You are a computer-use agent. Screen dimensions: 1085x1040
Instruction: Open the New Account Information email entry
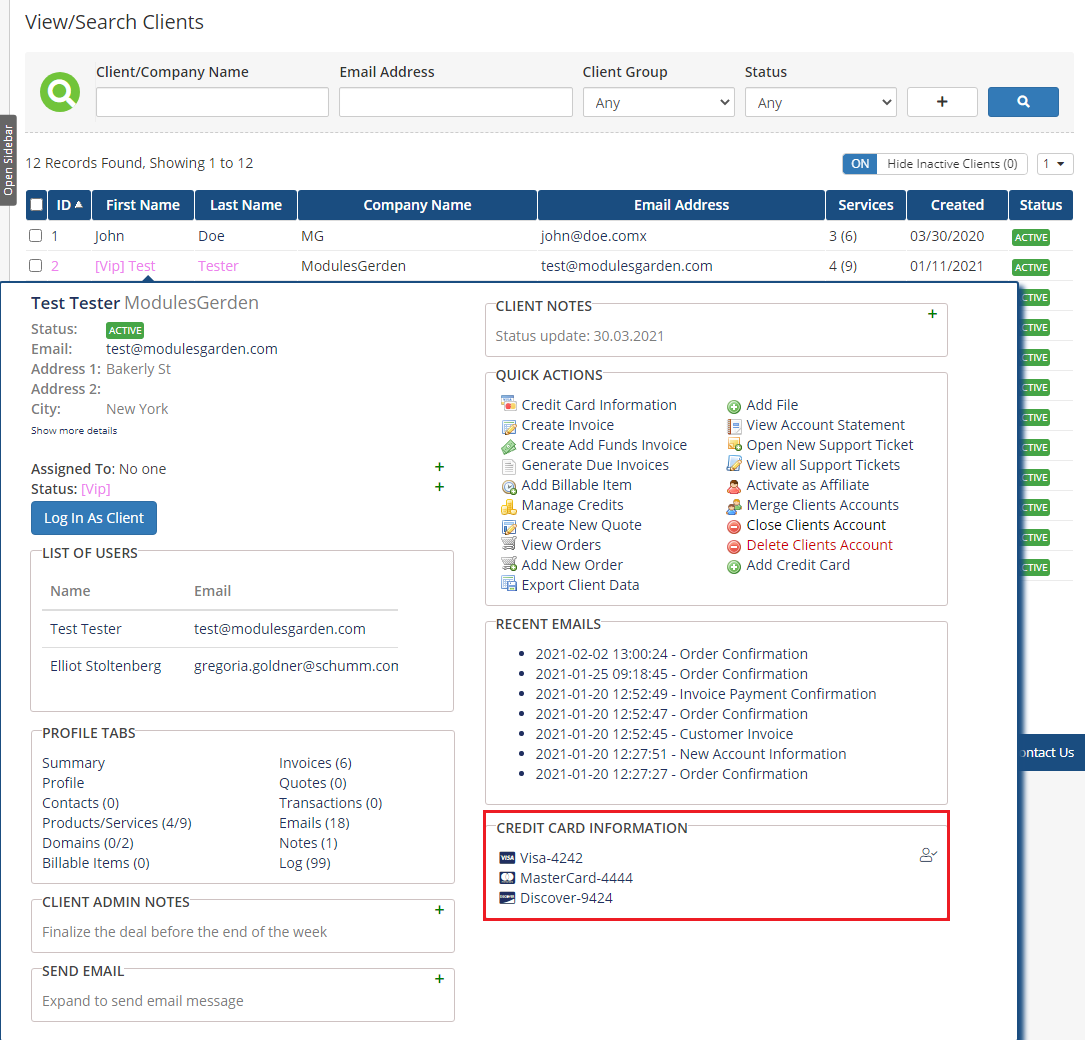[691, 754]
